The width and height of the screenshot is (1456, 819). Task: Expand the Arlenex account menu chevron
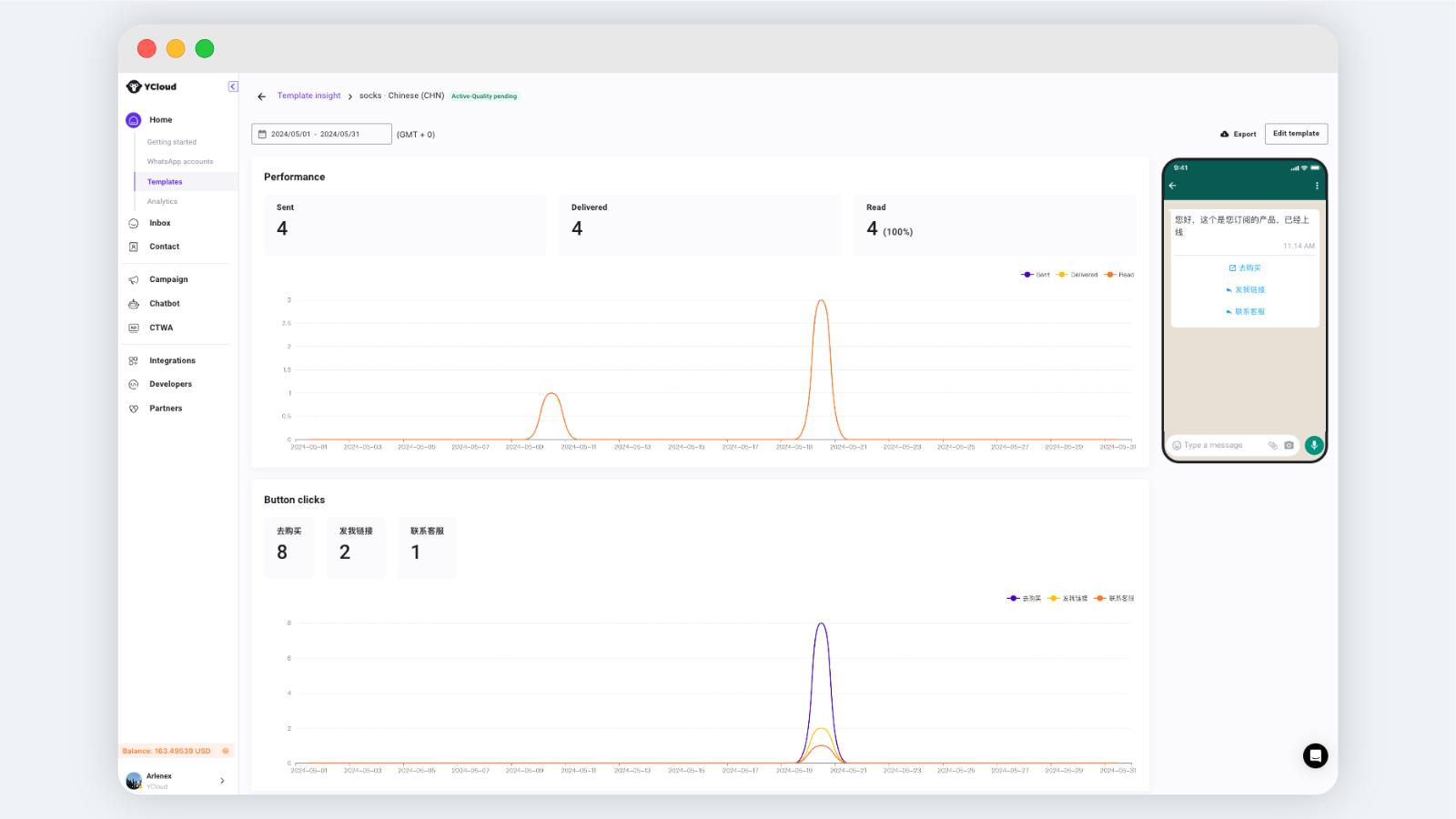222,781
